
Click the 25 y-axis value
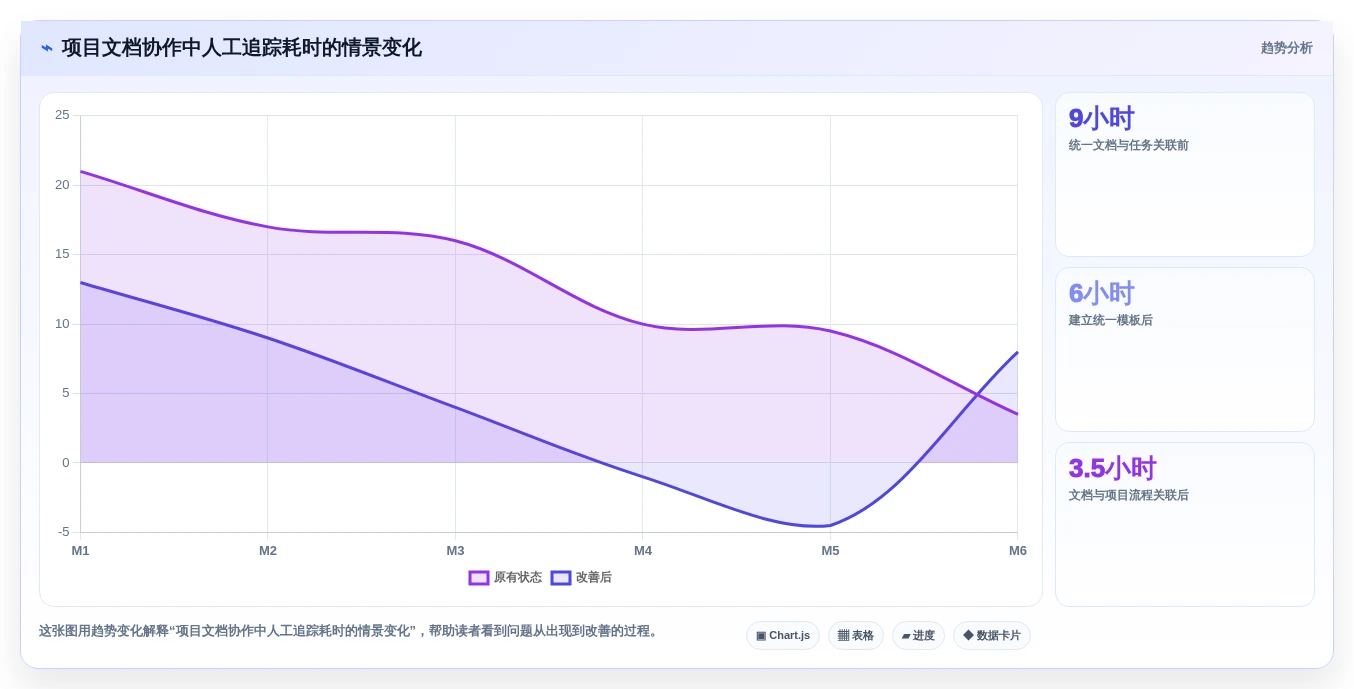tap(62, 115)
